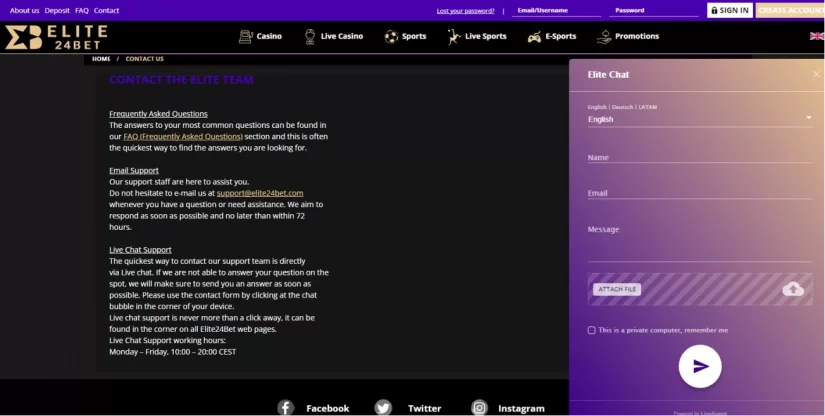Open the About us link
Viewport: 825px width, 416px height.
(24, 11)
